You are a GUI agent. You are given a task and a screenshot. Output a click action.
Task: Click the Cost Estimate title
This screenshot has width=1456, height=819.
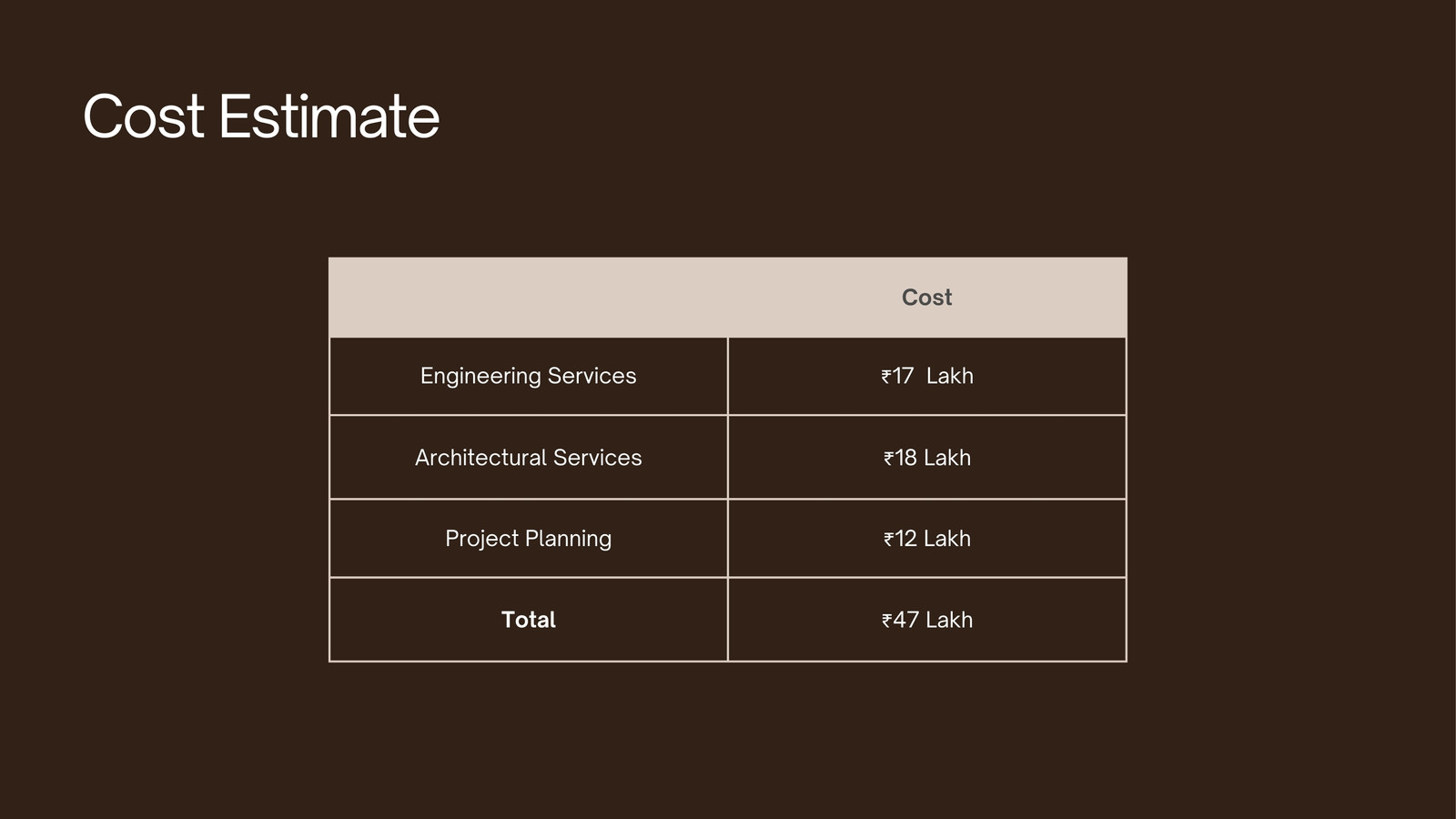click(x=261, y=116)
